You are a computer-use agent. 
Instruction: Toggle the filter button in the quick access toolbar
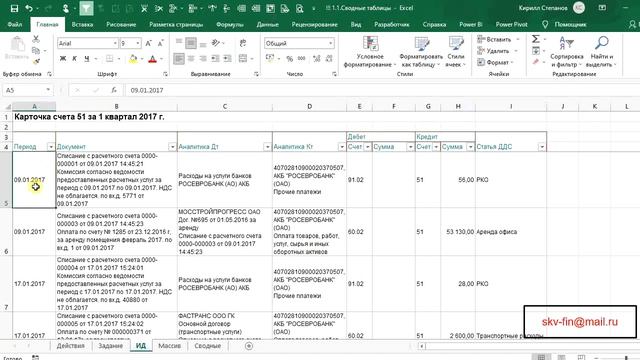point(86,8)
